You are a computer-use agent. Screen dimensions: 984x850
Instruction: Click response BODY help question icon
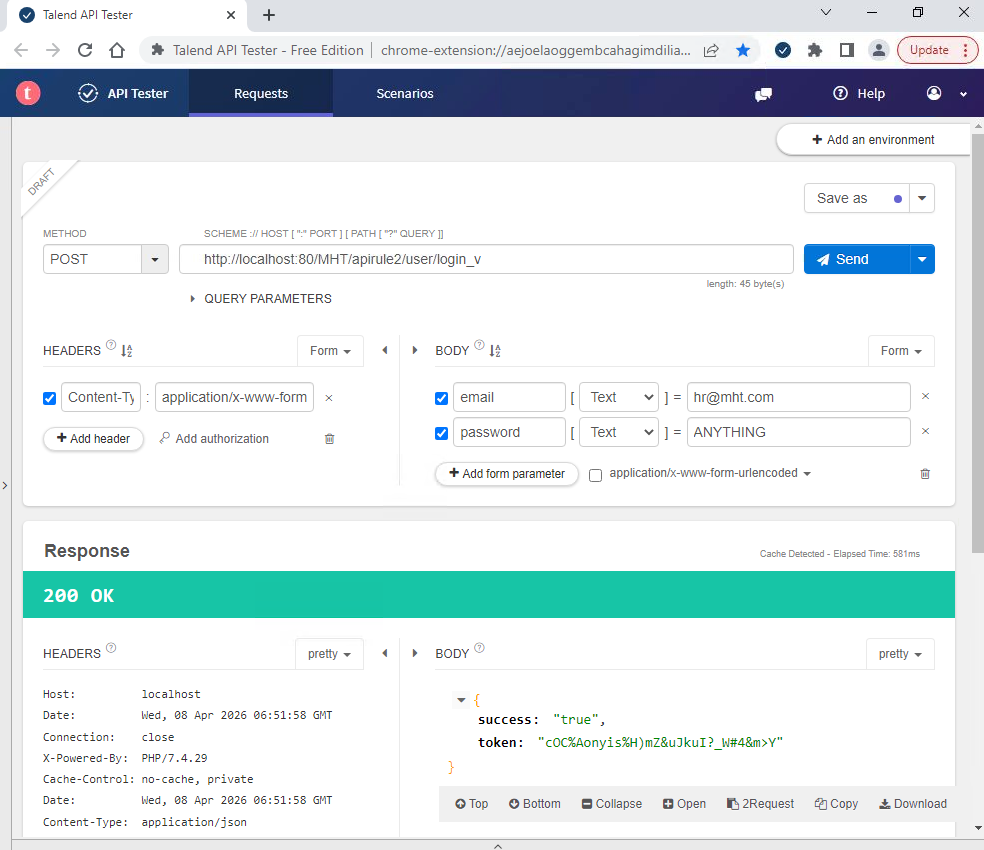479,648
